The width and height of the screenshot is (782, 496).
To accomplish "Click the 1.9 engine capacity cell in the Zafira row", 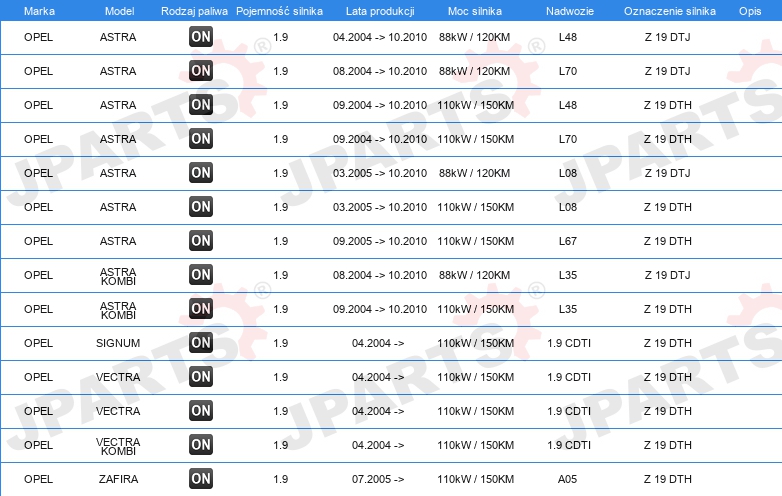I will pos(281,479).
